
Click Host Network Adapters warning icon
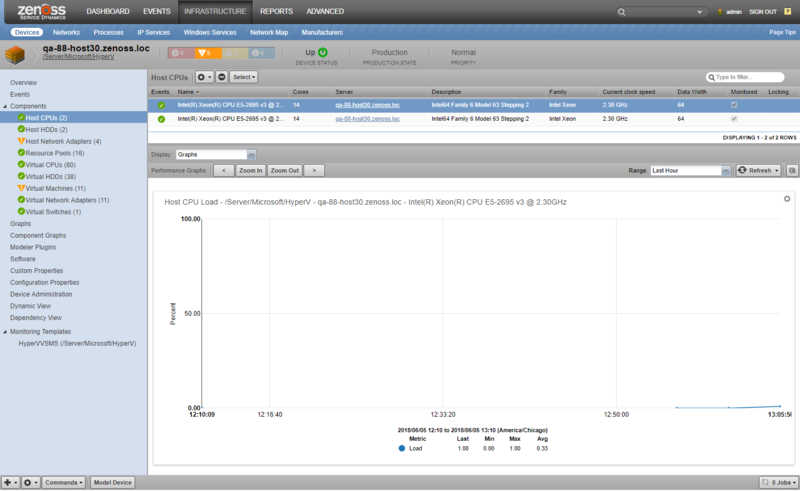(x=21, y=141)
